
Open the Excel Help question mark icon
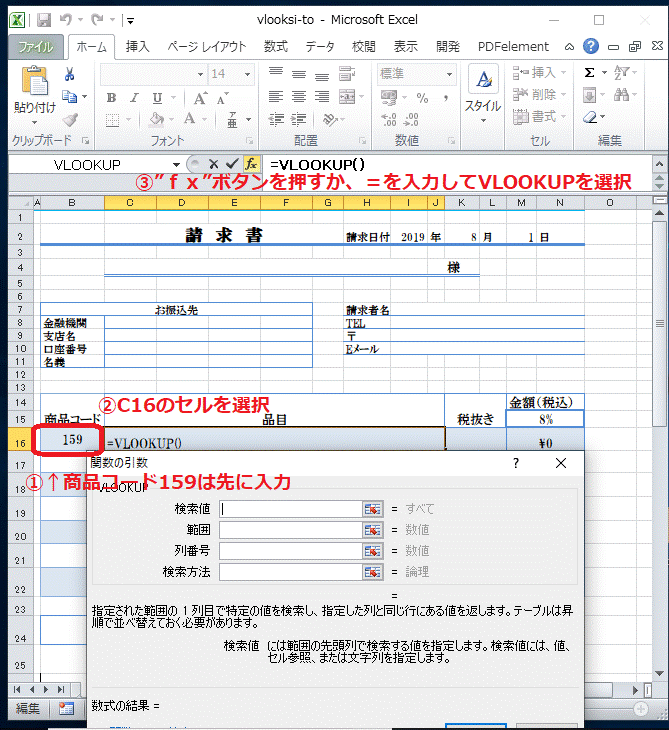[591, 46]
